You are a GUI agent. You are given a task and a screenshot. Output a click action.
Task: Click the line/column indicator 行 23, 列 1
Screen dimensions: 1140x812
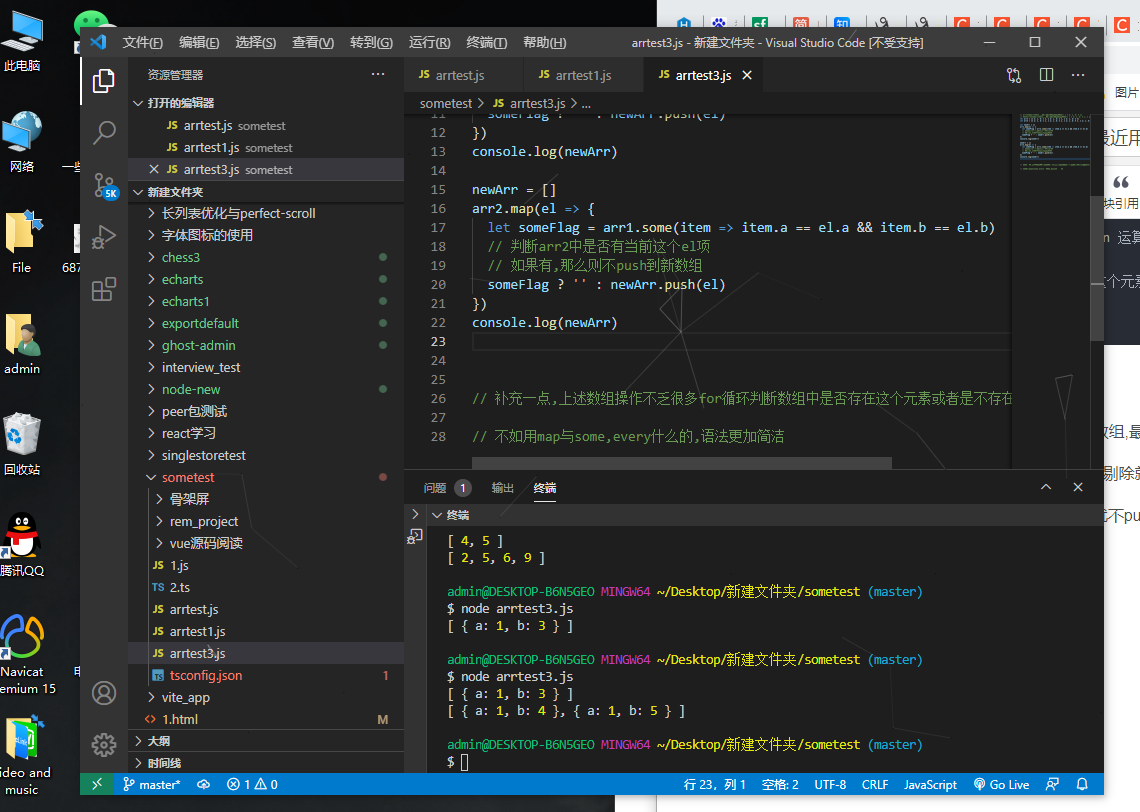(715, 784)
